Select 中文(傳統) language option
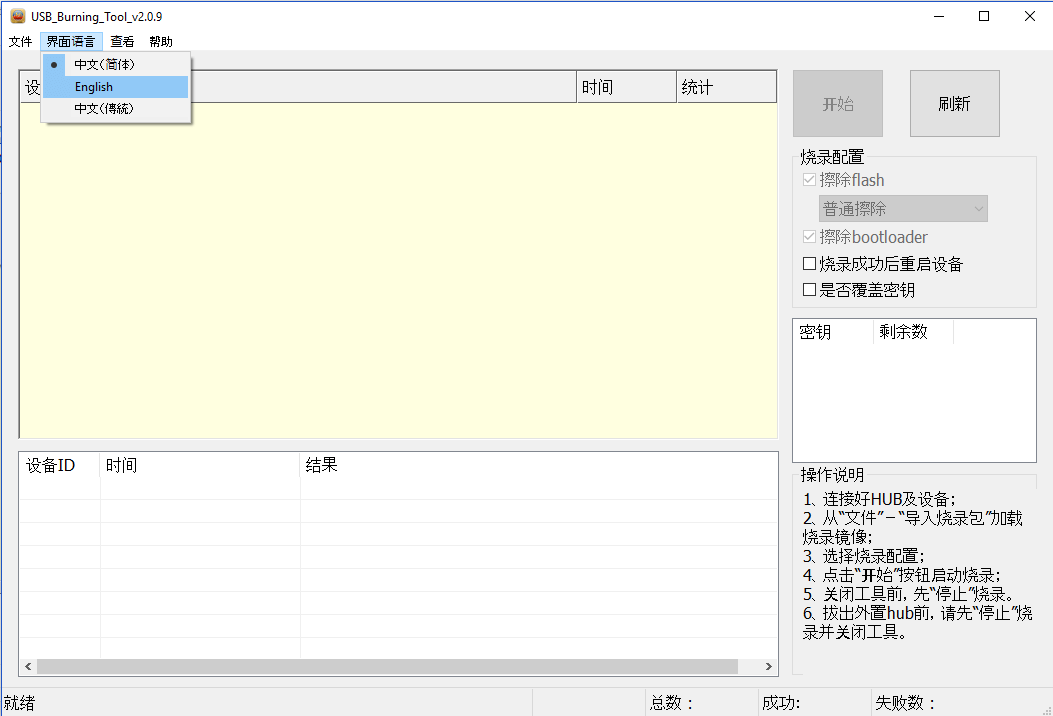The height and width of the screenshot is (716, 1053). click(x=116, y=108)
